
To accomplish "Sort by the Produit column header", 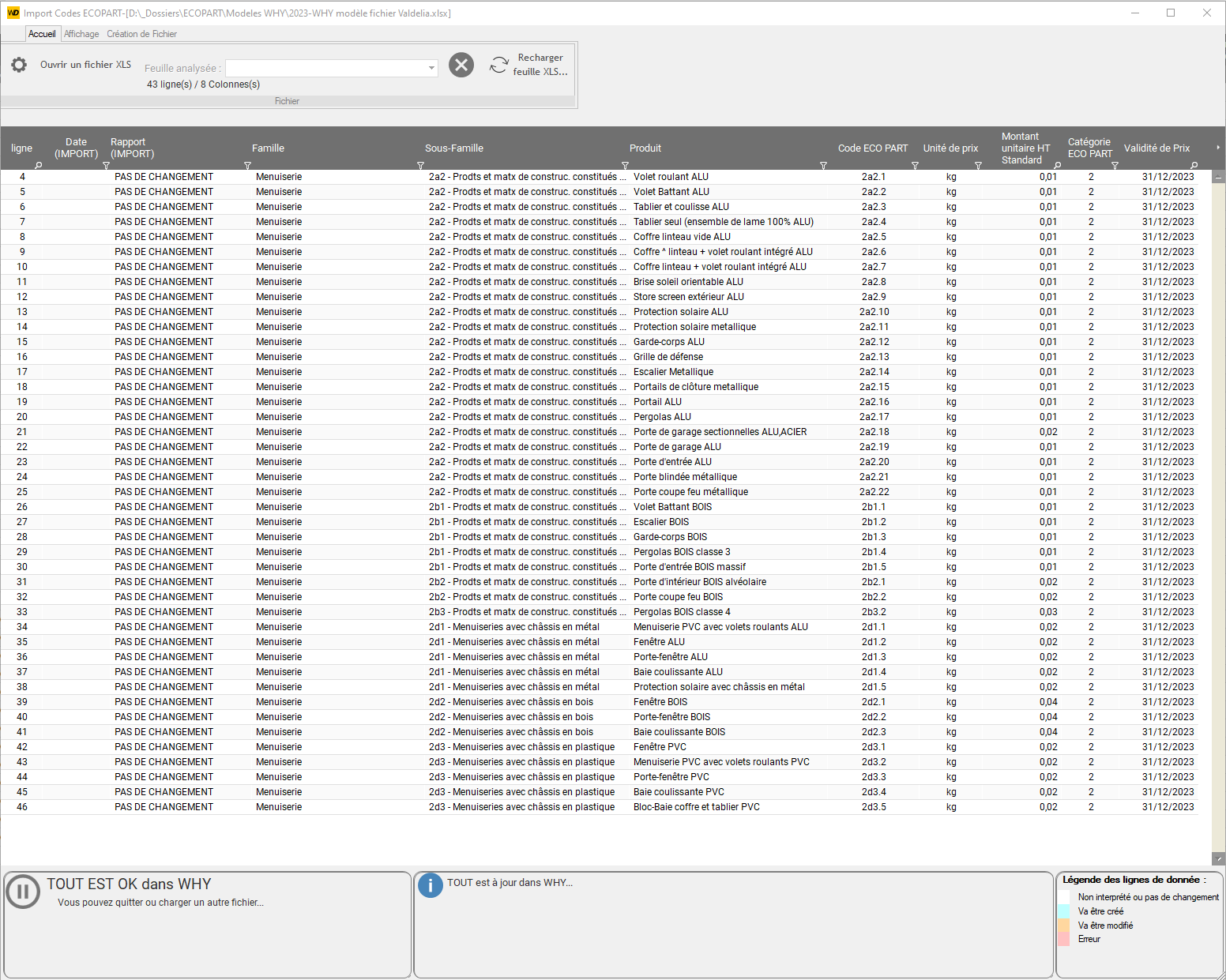I will (x=645, y=148).
